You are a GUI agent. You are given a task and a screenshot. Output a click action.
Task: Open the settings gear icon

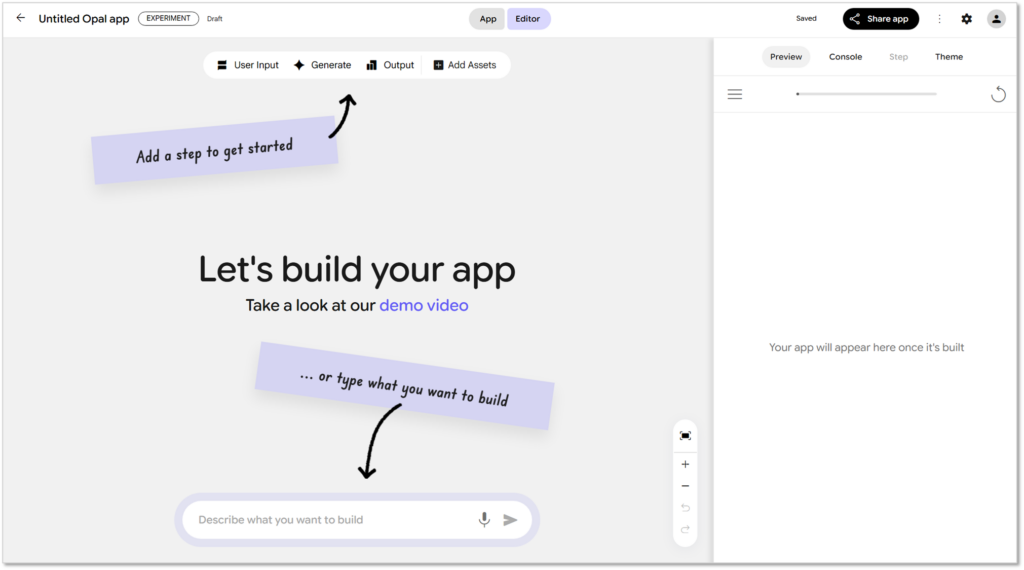966,19
